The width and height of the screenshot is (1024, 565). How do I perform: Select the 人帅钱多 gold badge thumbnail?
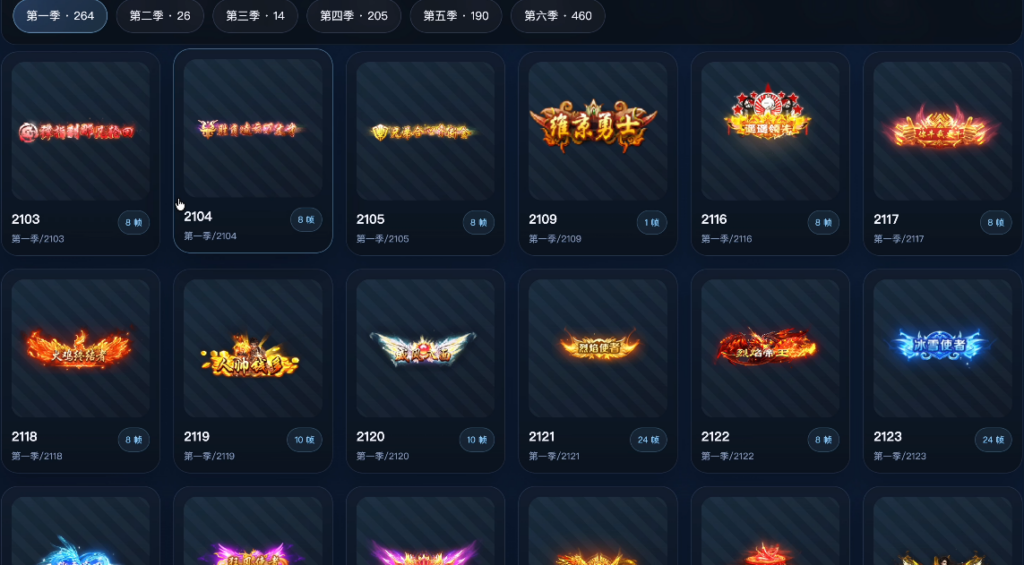[253, 348]
